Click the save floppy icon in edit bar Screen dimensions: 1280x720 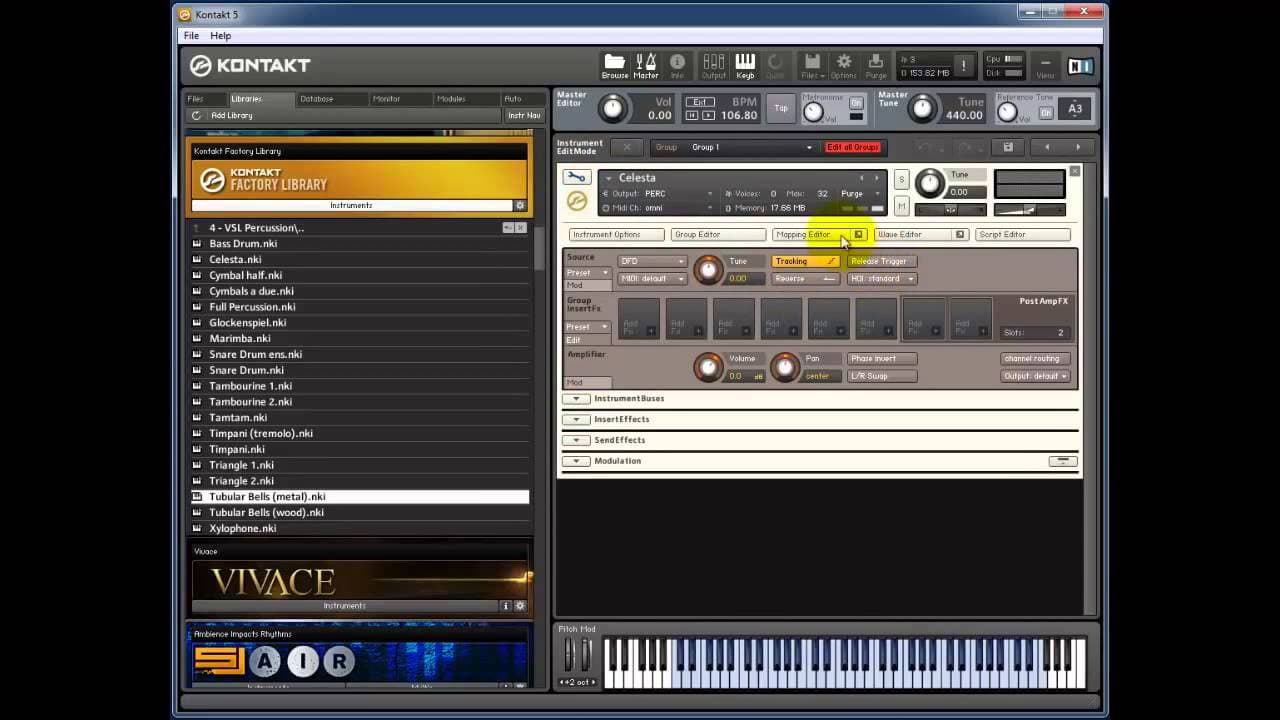[x=1008, y=147]
